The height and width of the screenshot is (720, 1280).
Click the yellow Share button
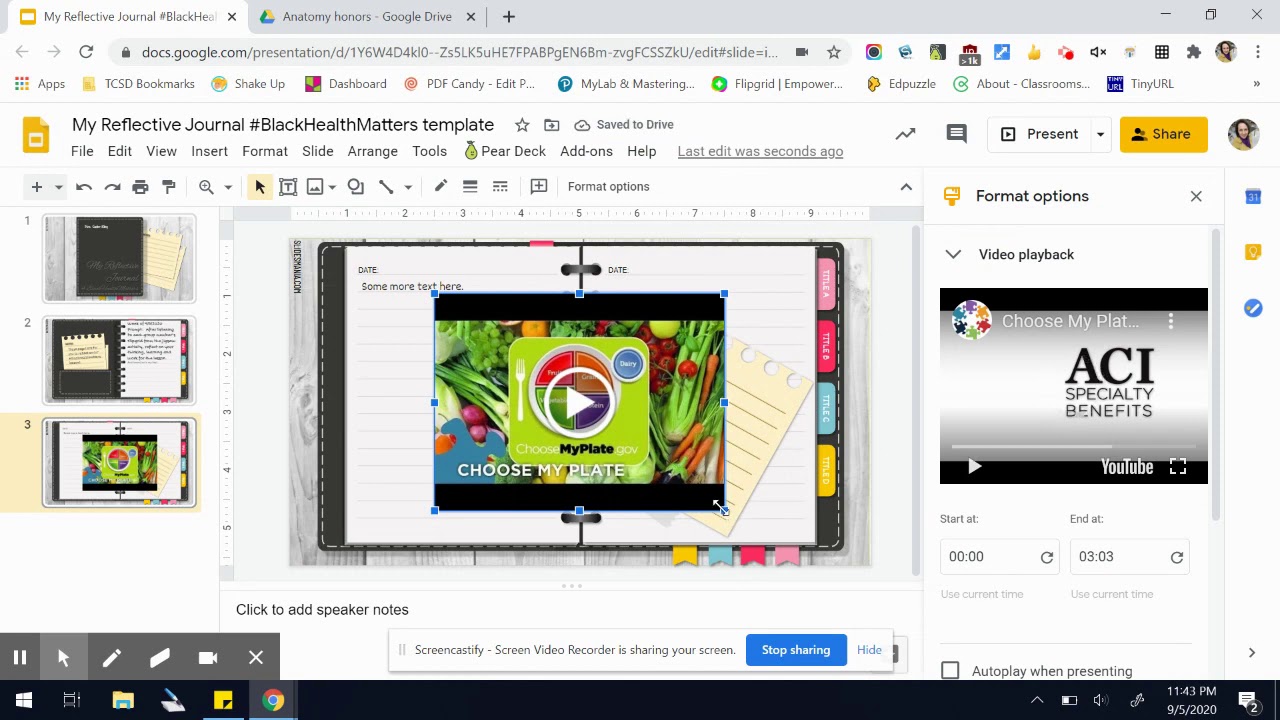tap(1164, 134)
